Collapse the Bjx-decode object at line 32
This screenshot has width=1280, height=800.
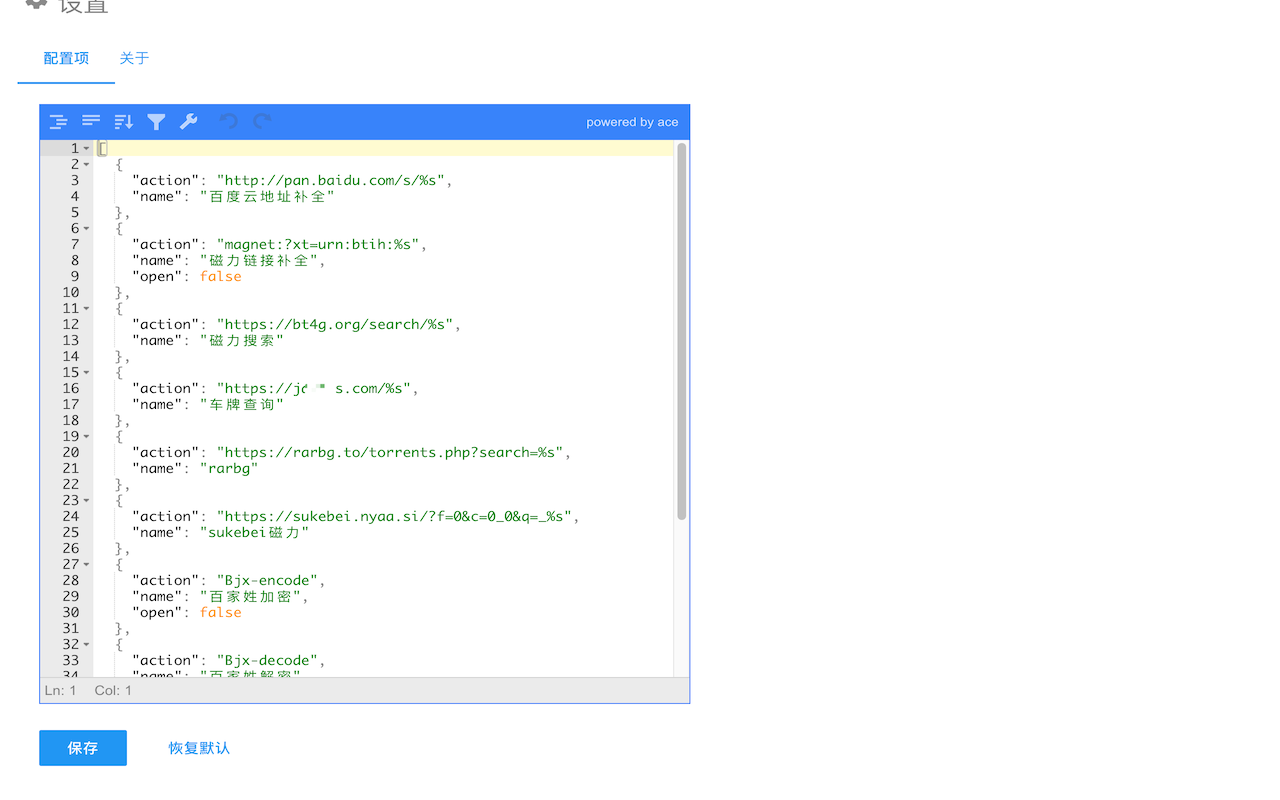87,645
